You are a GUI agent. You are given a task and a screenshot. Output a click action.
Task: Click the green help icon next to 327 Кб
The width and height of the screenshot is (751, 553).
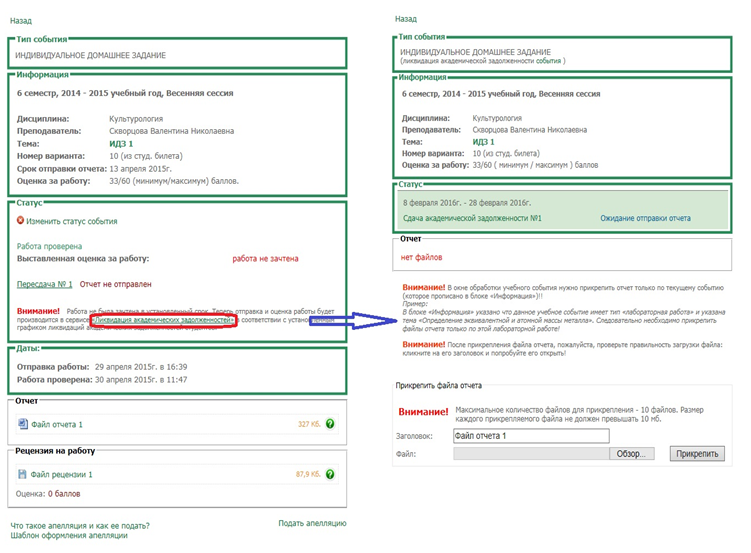(330, 424)
